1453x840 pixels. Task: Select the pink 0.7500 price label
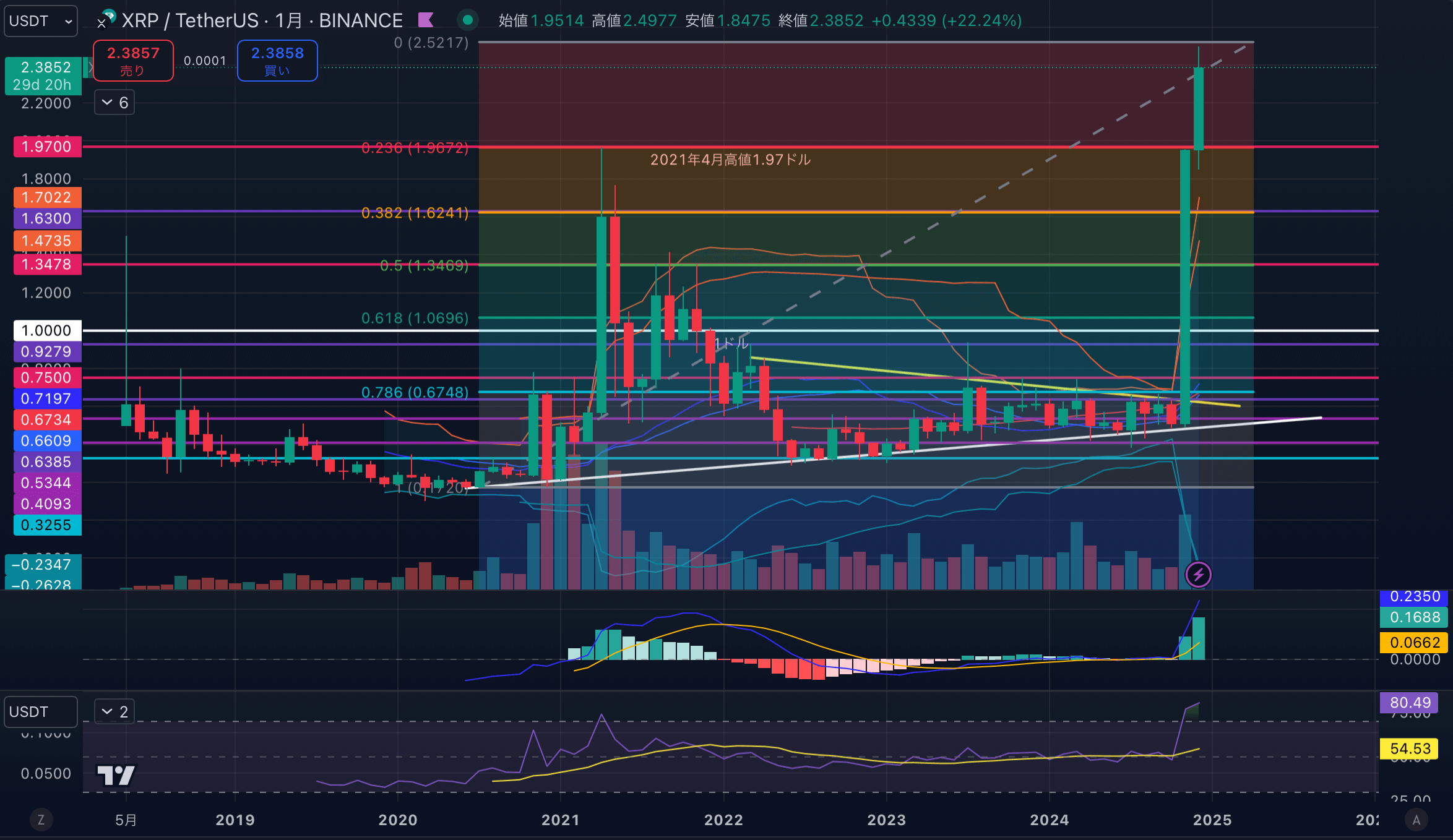pos(47,377)
